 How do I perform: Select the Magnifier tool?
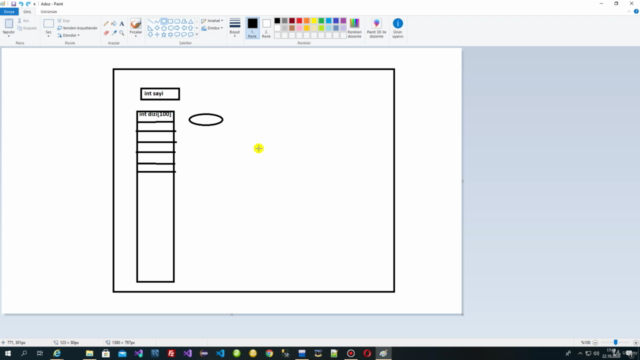pos(122,33)
